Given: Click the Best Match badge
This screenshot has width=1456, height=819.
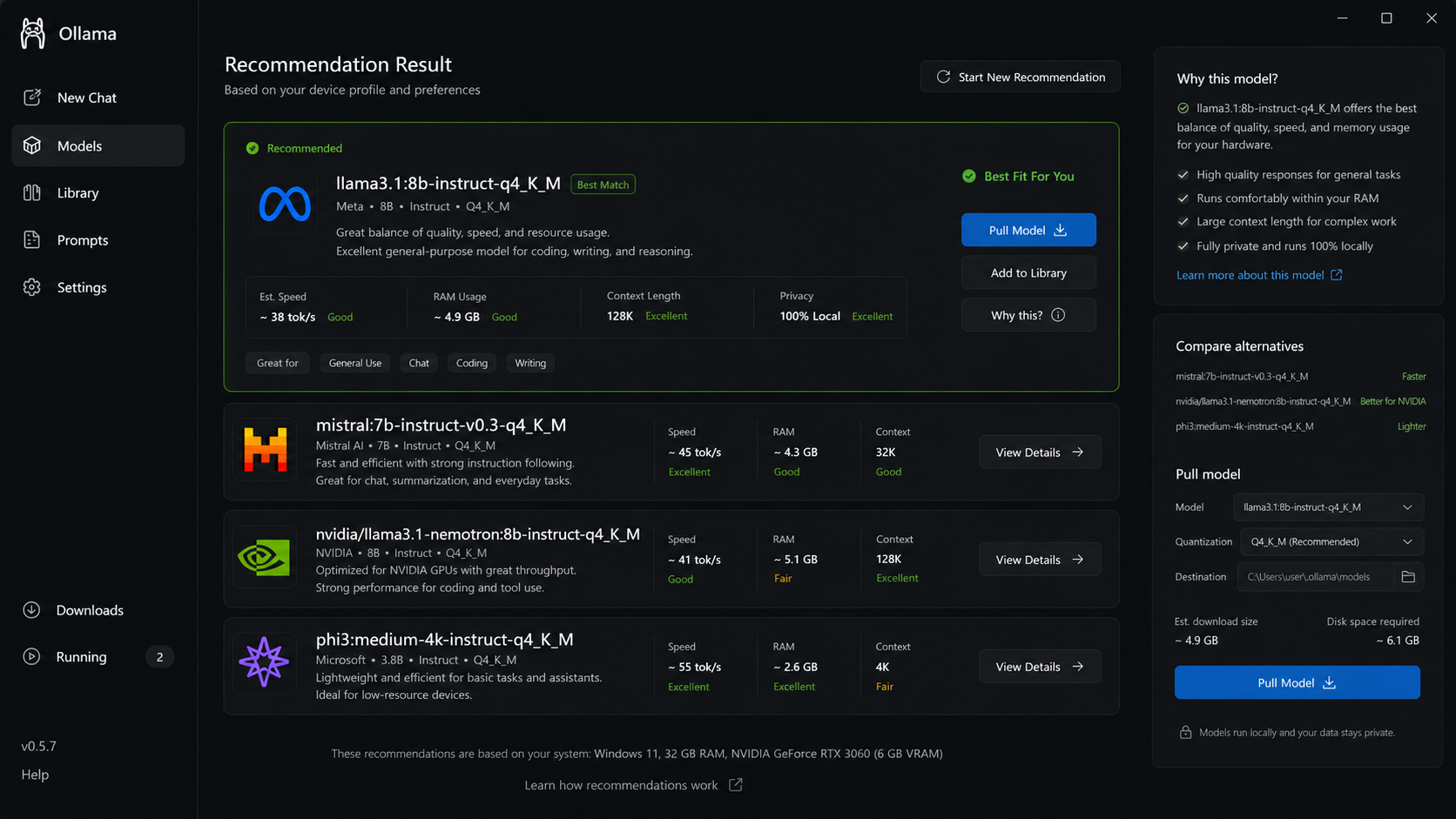Looking at the screenshot, I should pos(603,185).
